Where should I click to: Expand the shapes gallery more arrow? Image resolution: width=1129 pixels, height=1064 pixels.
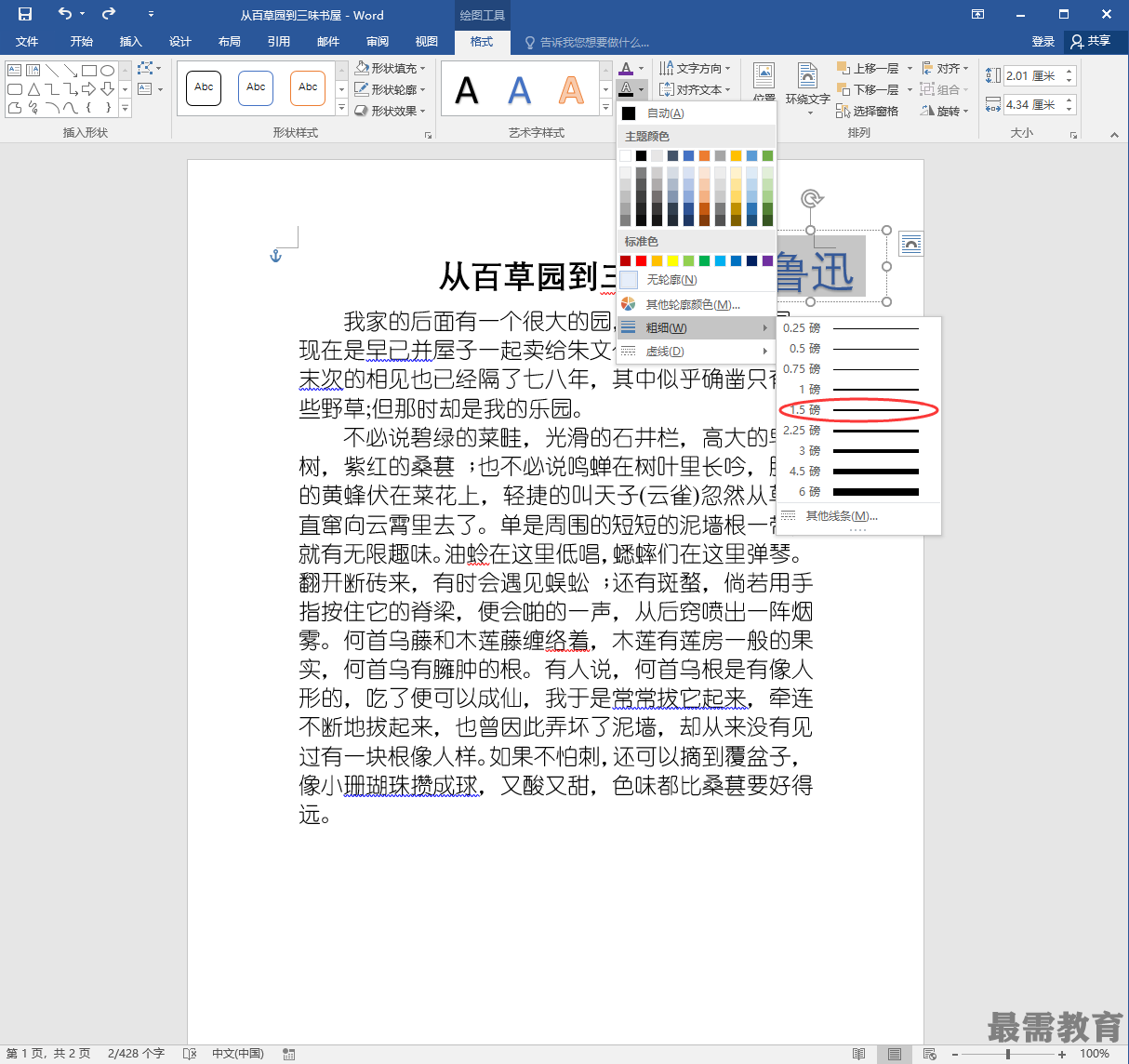coord(126,108)
